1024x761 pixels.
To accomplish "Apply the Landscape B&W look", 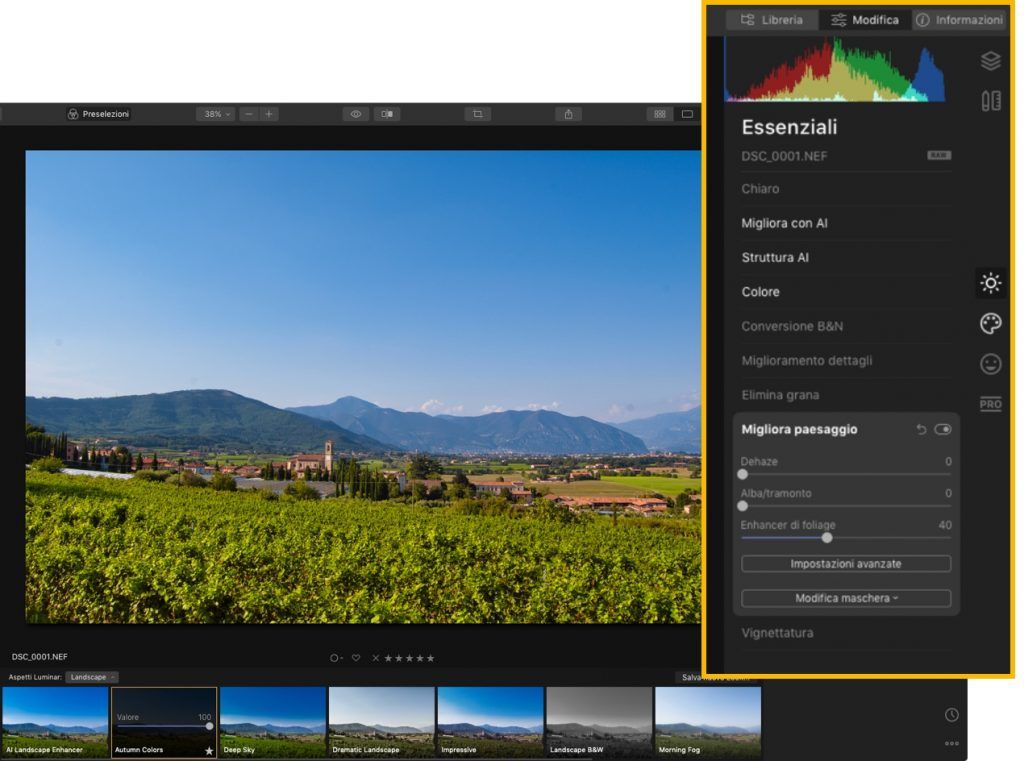I will click(599, 722).
